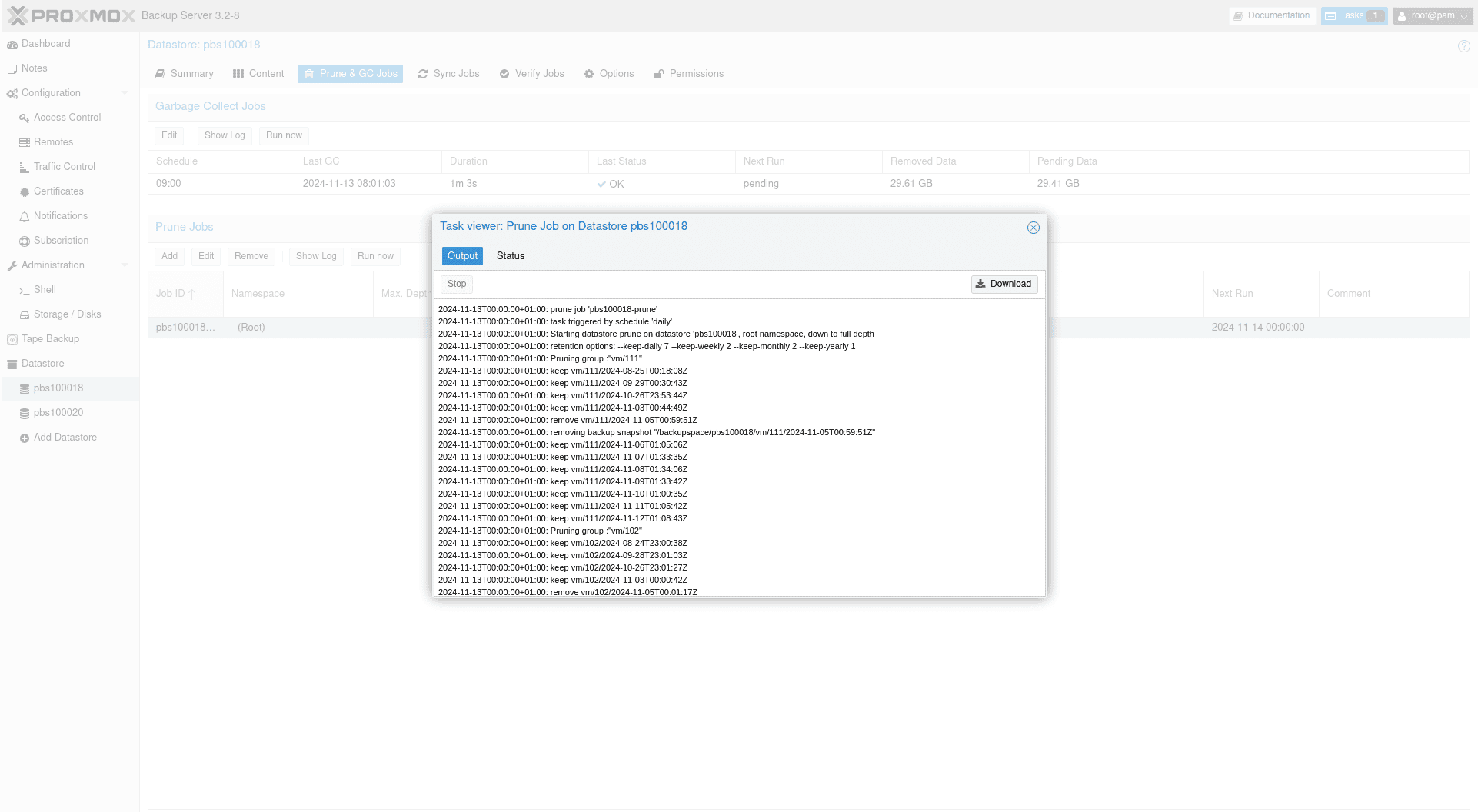Click the Add Datastore plus icon
The height and width of the screenshot is (812, 1478).
[x=25, y=438]
